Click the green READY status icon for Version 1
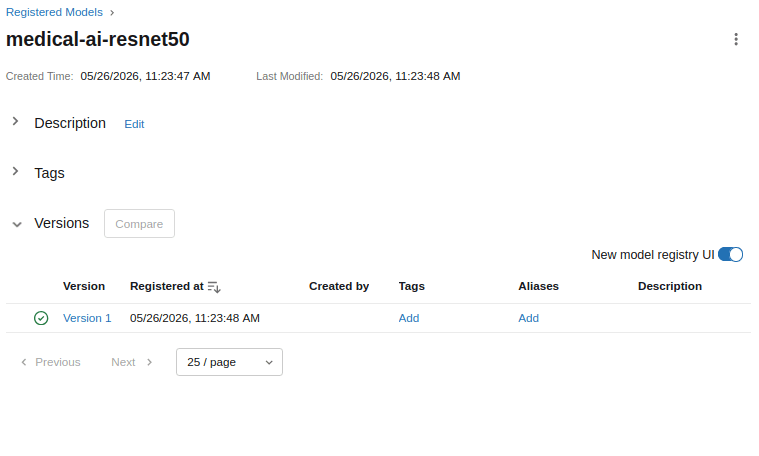The width and height of the screenshot is (759, 456). (x=41, y=318)
